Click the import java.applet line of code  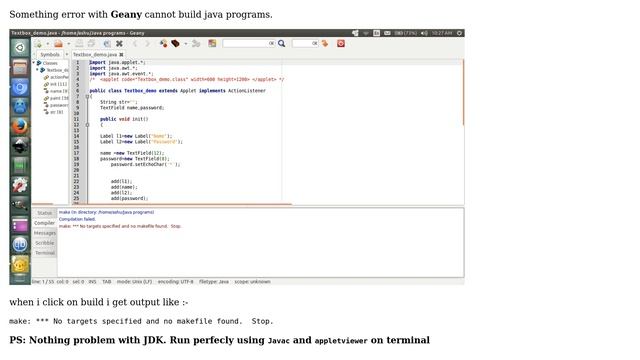point(117,62)
